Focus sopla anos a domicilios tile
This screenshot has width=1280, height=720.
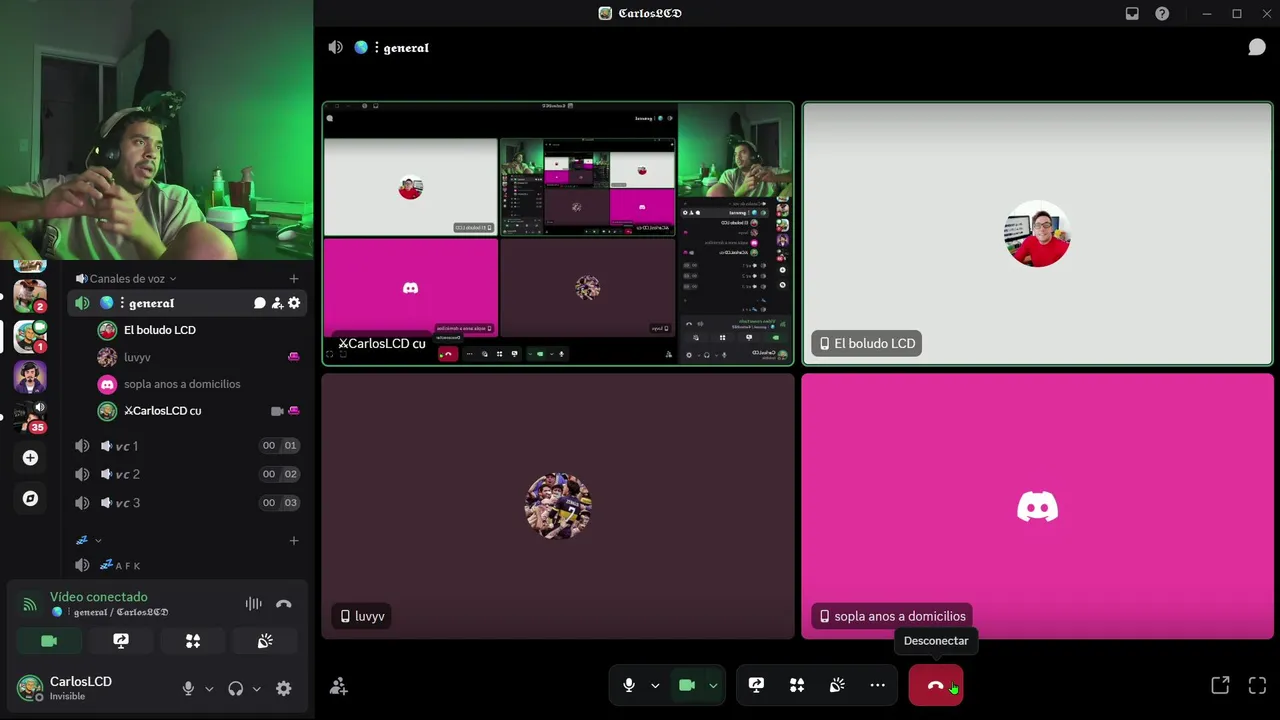[x=1037, y=506]
